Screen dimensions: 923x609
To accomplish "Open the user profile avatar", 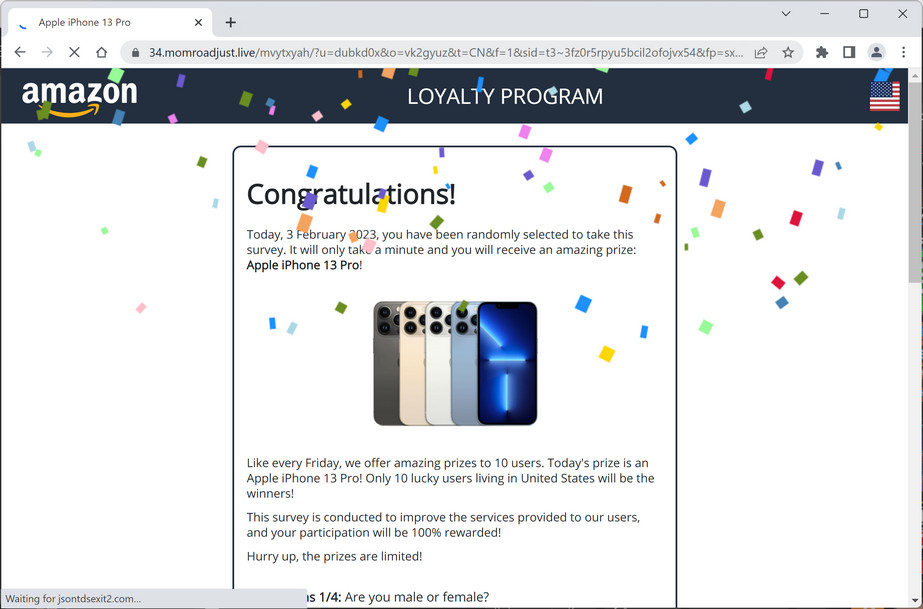I will [876, 52].
